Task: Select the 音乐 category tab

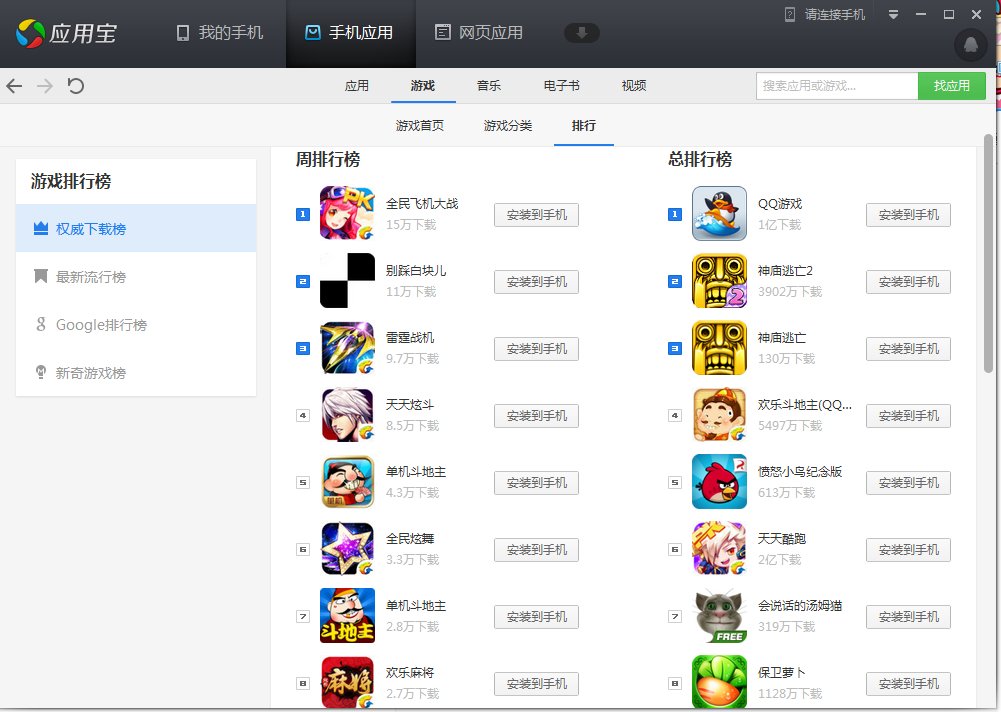Action: [489, 86]
